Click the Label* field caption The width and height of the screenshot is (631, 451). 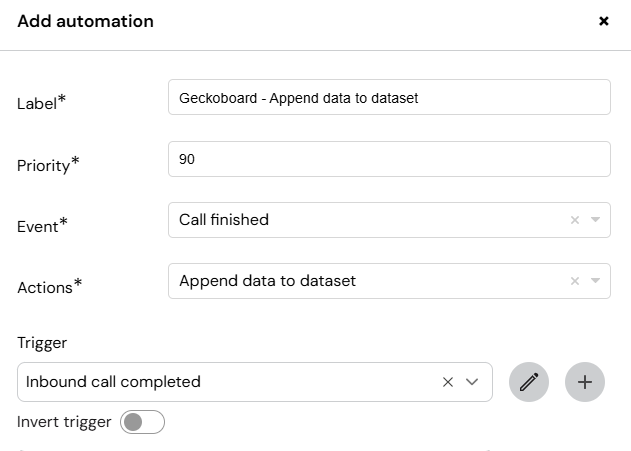pos(41,103)
